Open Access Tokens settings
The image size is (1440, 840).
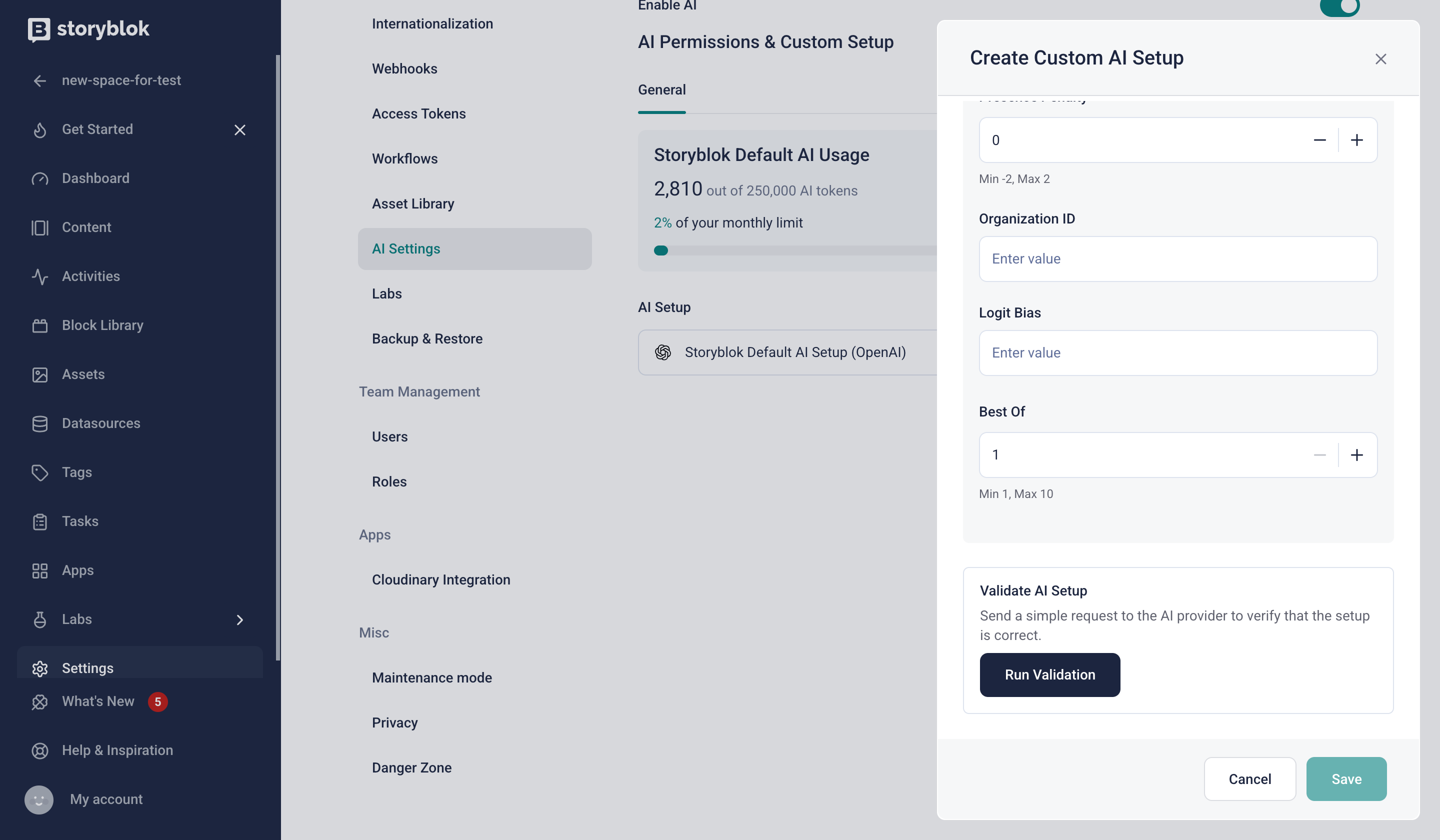pos(418,113)
